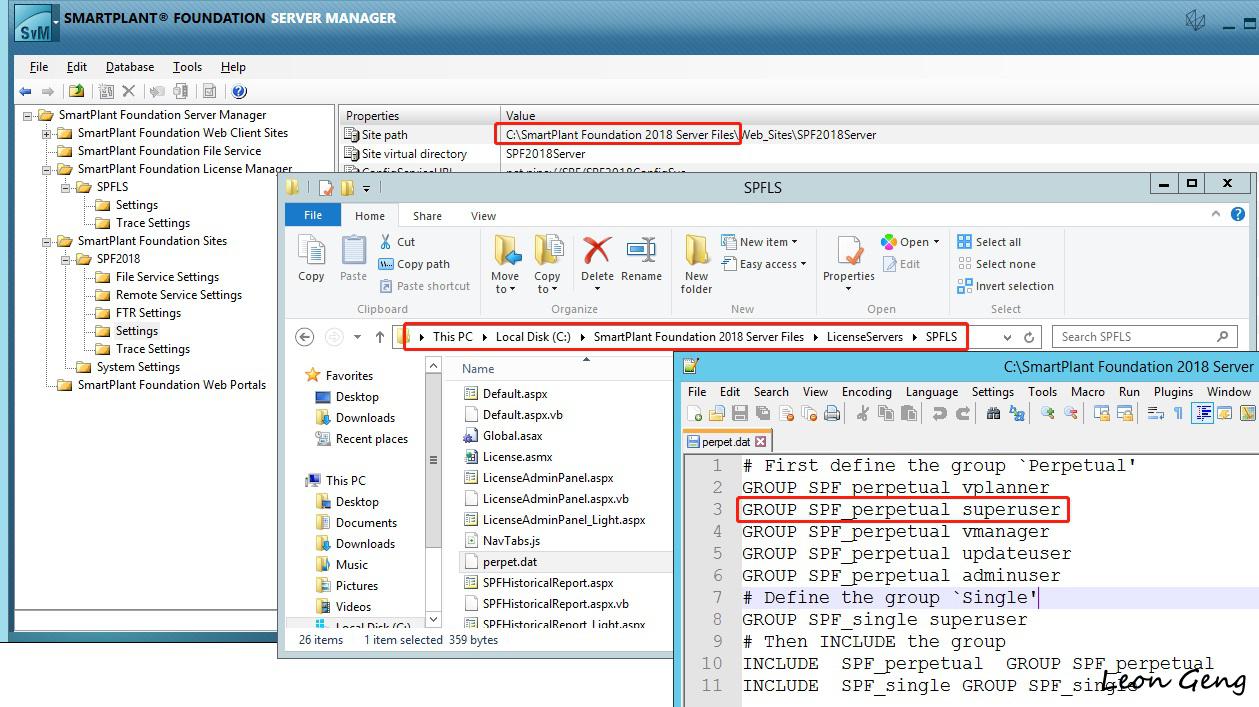Click Select all in the Explorer ribbon
1259x707 pixels.
coord(989,242)
